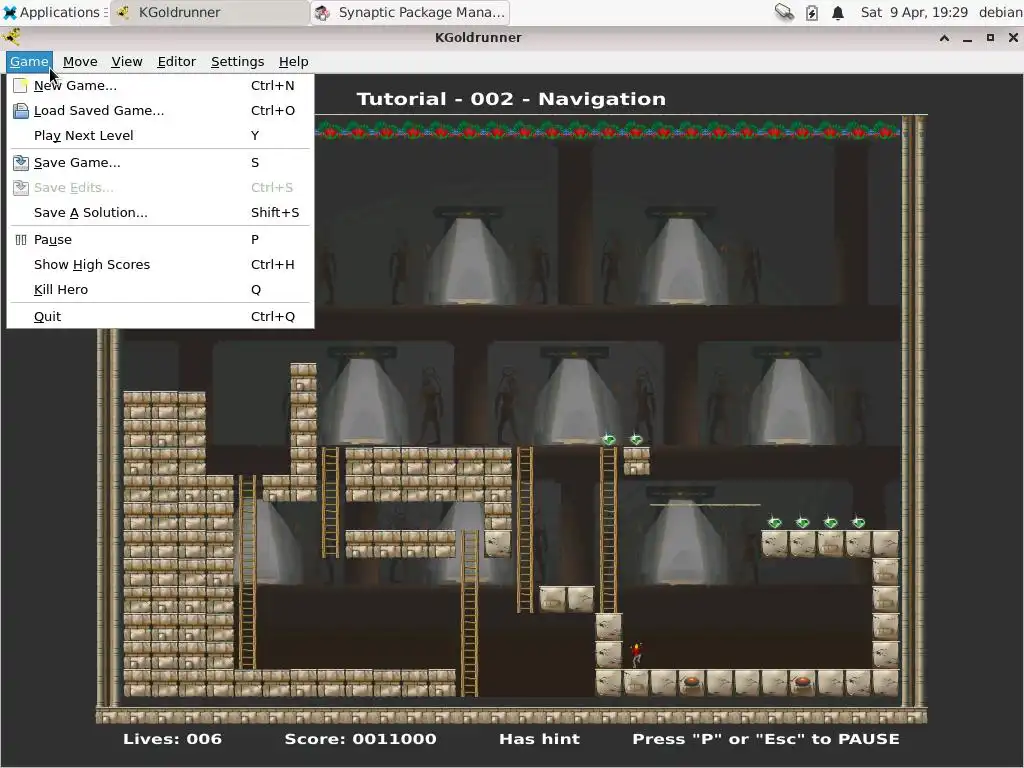Viewport: 1024px width, 768px height.
Task: Choose Pause in the Game menu
Action: pyautogui.click(x=160, y=240)
